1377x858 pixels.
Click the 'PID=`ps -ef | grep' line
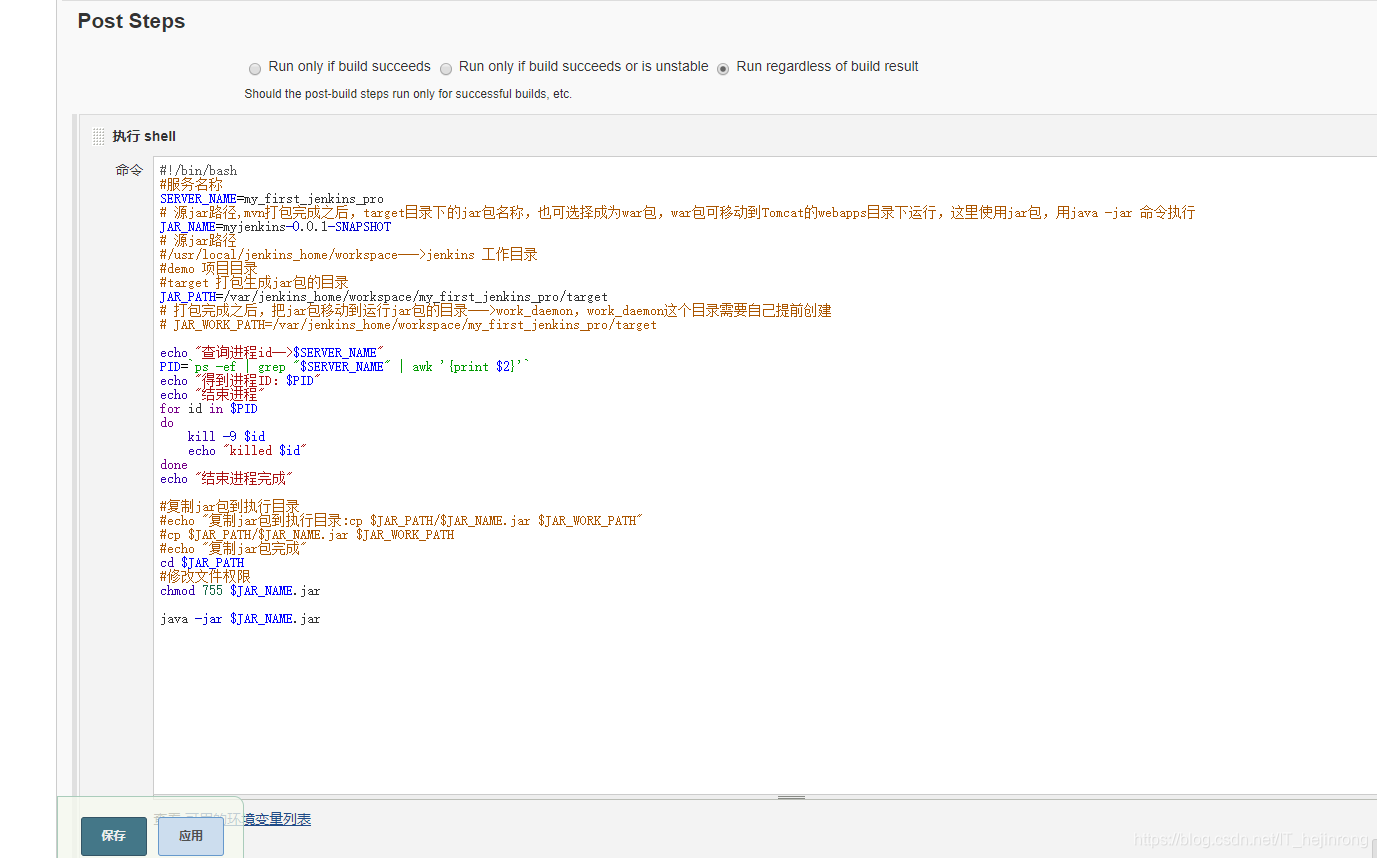[x=345, y=367]
